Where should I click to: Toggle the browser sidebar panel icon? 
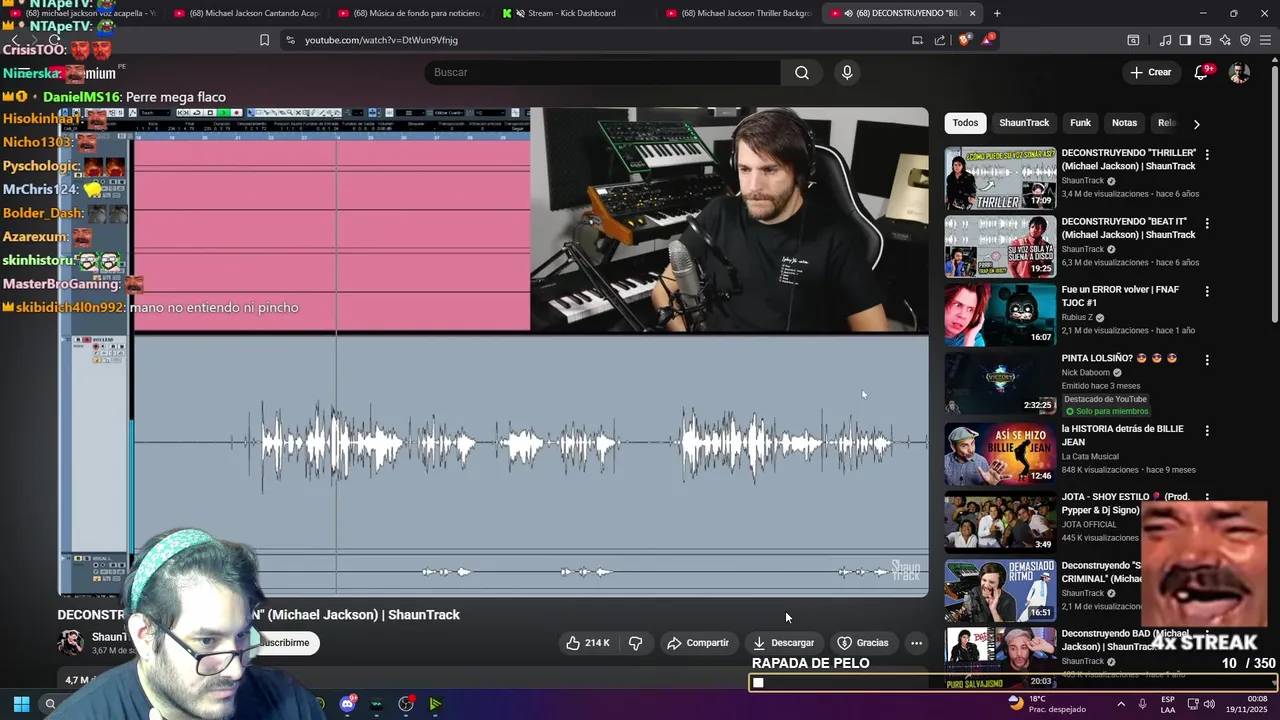click(1185, 40)
